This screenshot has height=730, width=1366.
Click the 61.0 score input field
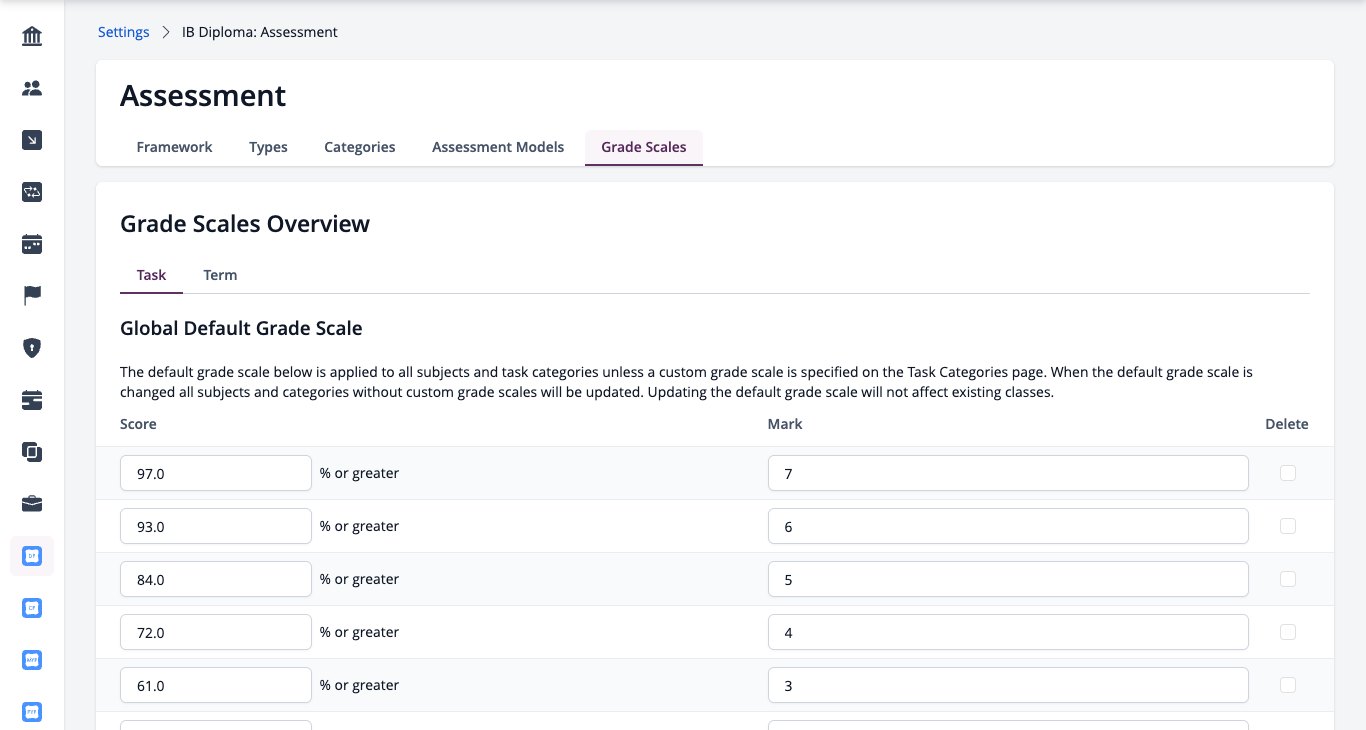[x=216, y=685]
